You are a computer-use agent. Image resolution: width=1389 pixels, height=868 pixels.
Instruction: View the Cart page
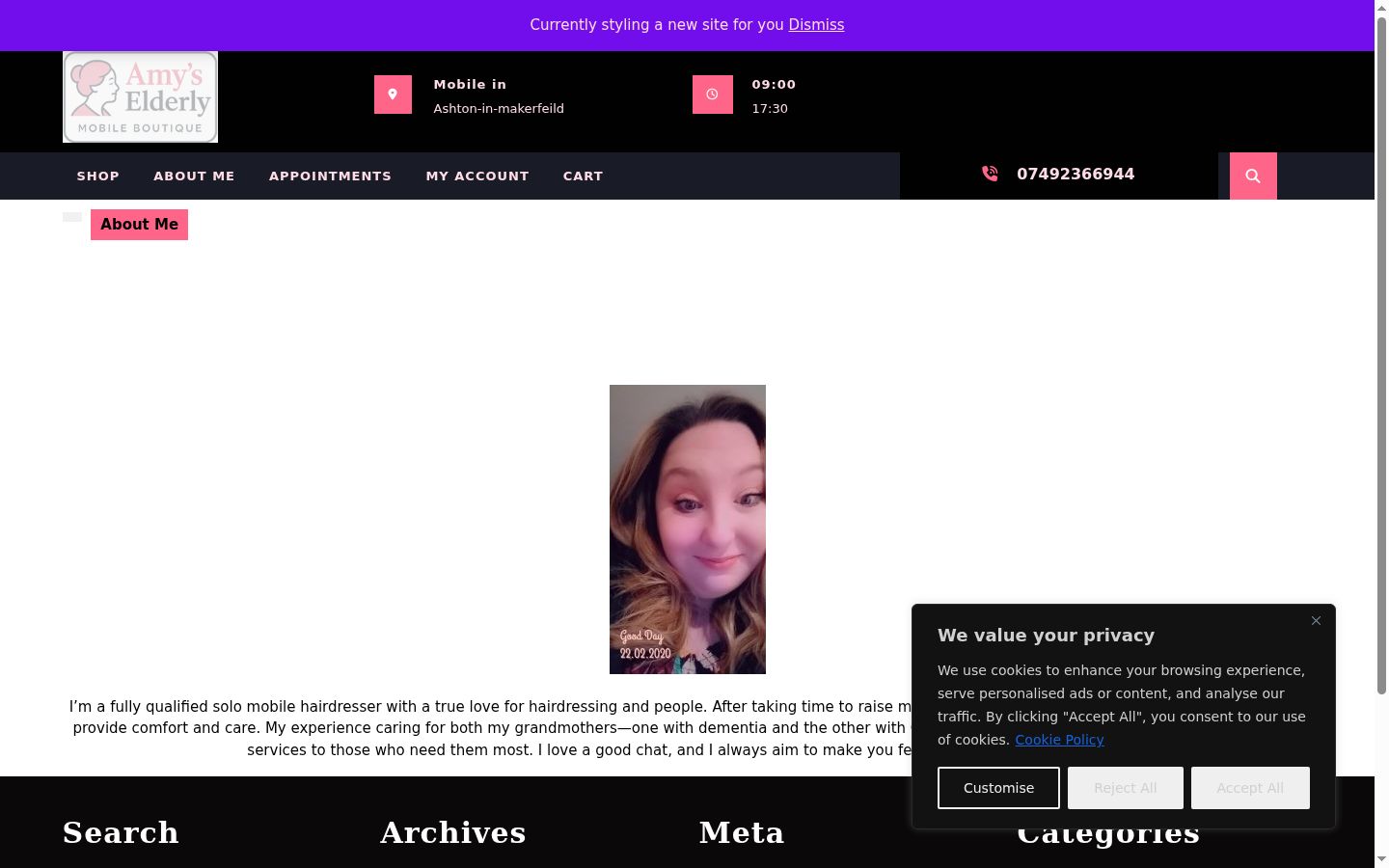pyautogui.click(x=583, y=176)
